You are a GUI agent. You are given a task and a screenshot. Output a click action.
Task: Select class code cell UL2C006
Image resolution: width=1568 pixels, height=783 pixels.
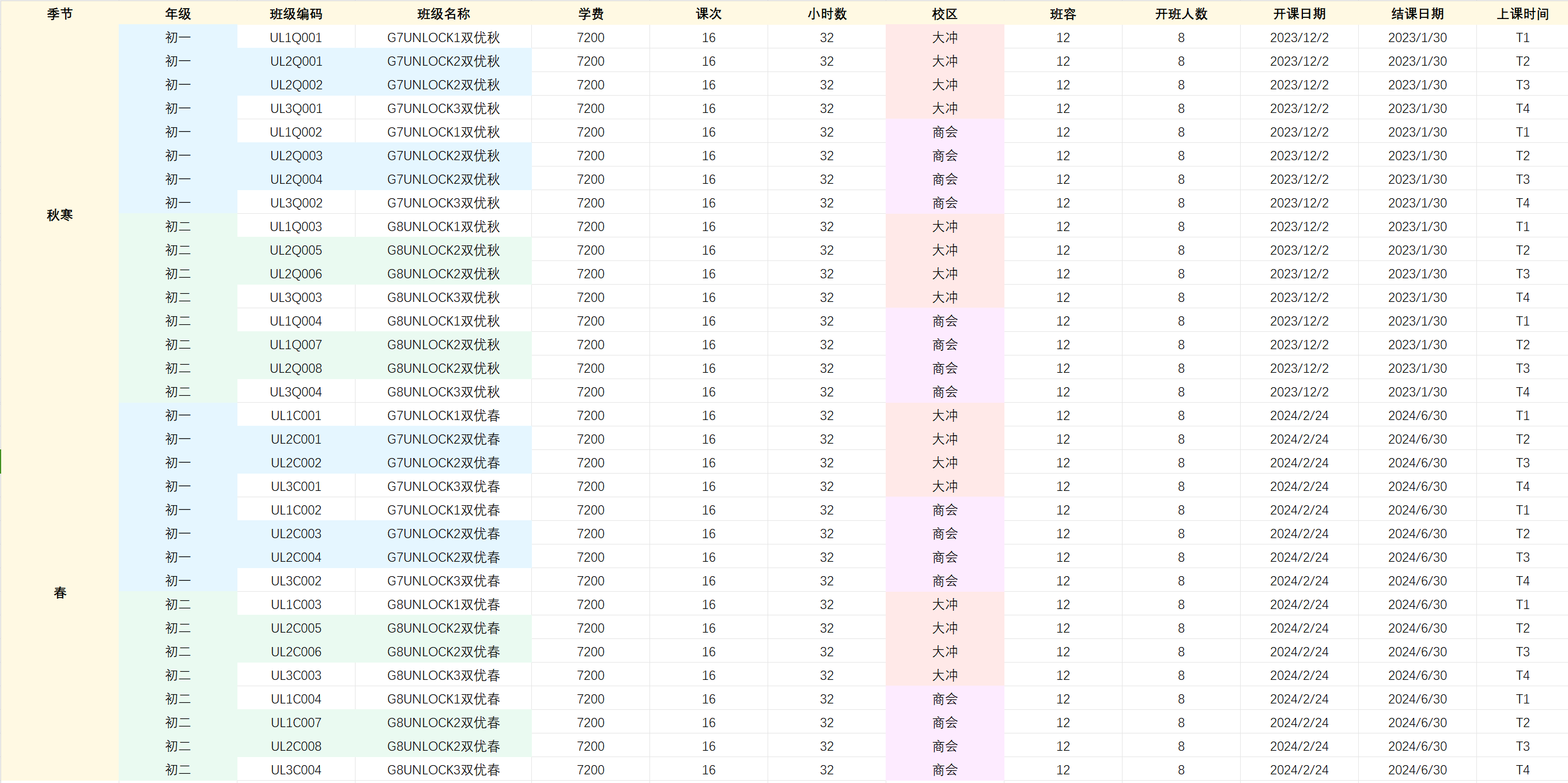coord(296,652)
